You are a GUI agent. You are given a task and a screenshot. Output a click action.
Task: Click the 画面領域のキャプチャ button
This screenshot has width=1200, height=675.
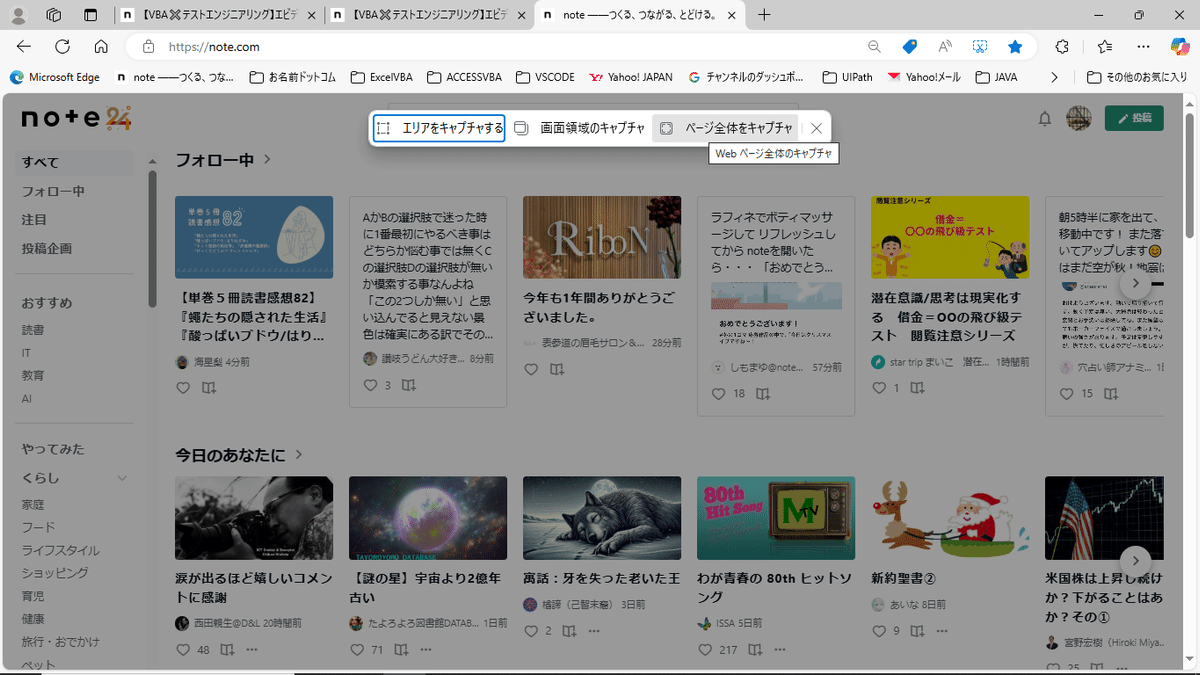coord(579,128)
